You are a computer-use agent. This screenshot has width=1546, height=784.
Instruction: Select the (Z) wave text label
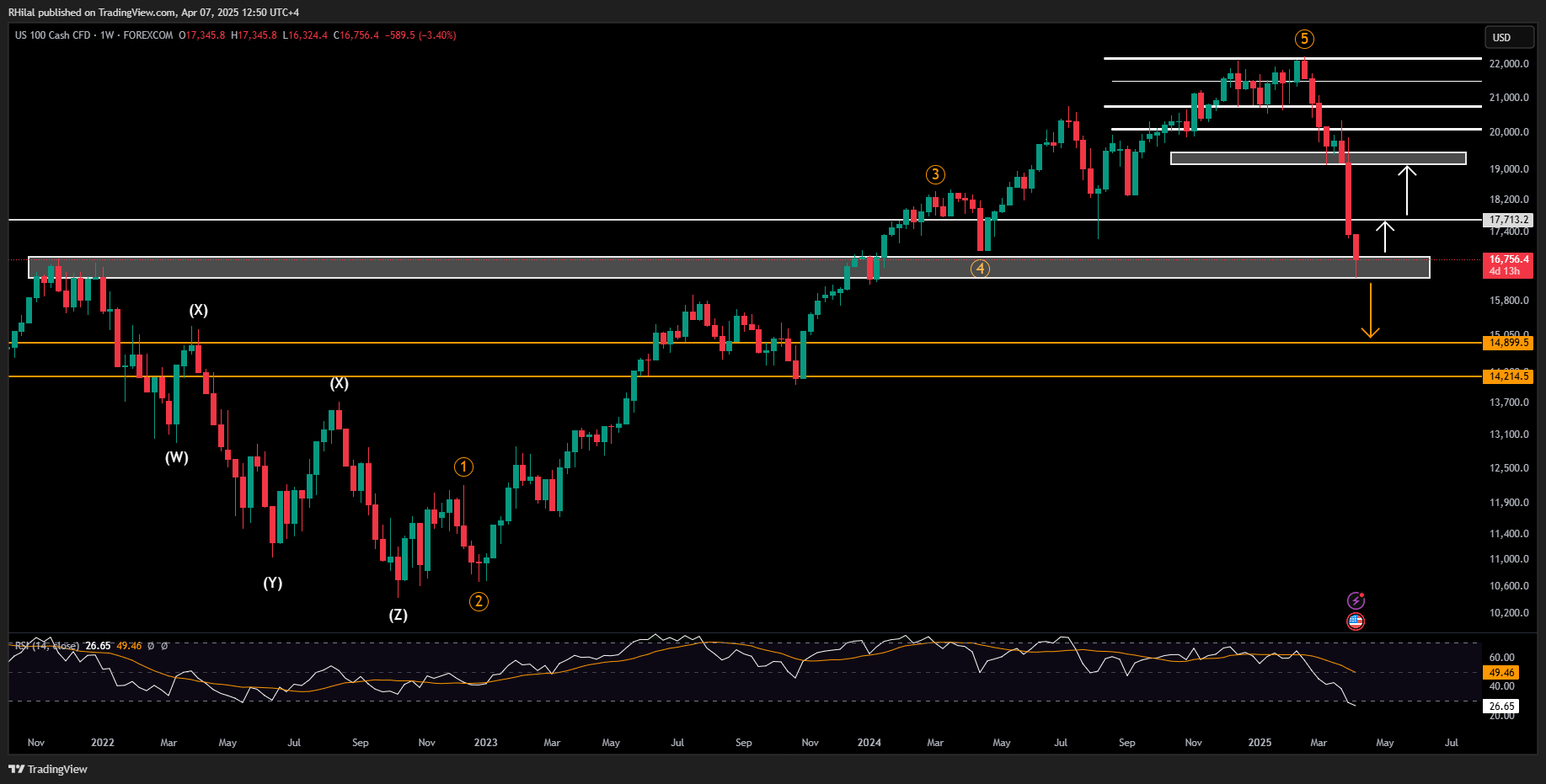click(x=399, y=615)
